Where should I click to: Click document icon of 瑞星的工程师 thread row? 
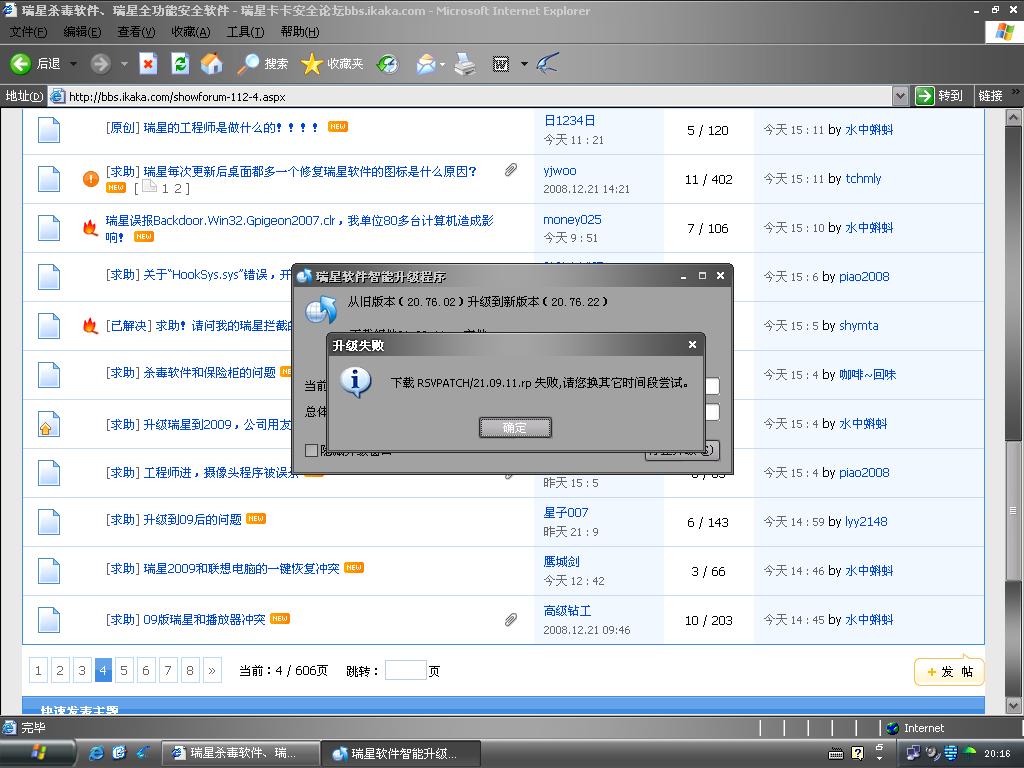coord(49,129)
